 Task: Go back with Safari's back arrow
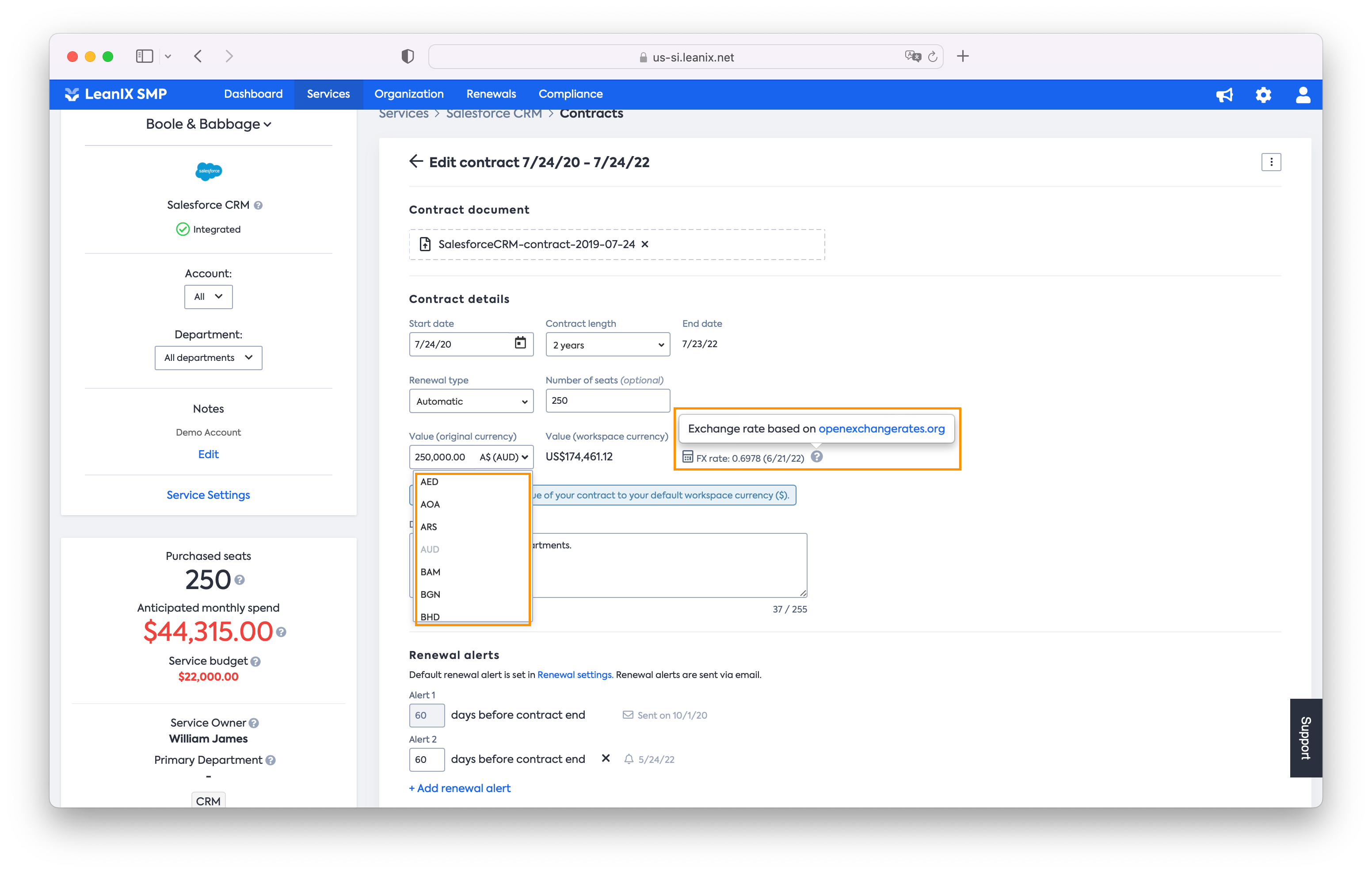point(198,56)
